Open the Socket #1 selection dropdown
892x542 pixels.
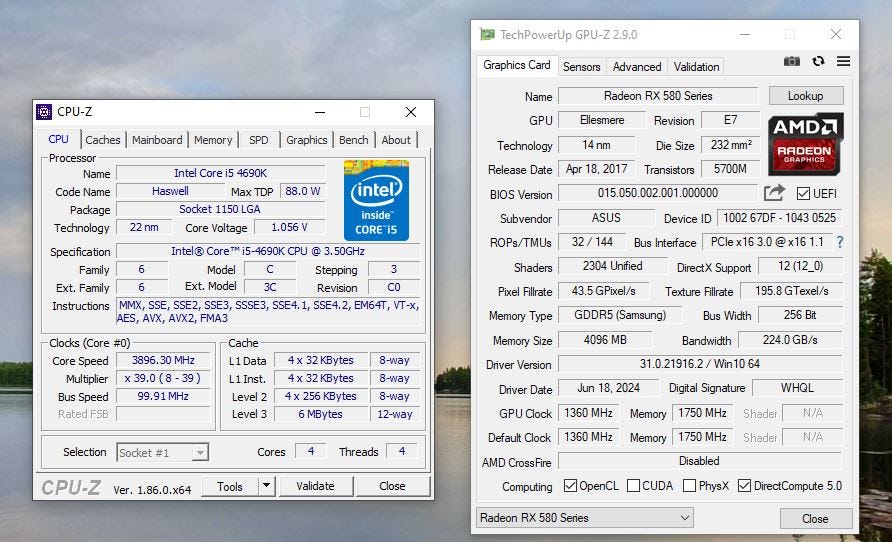tap(163, 453)
